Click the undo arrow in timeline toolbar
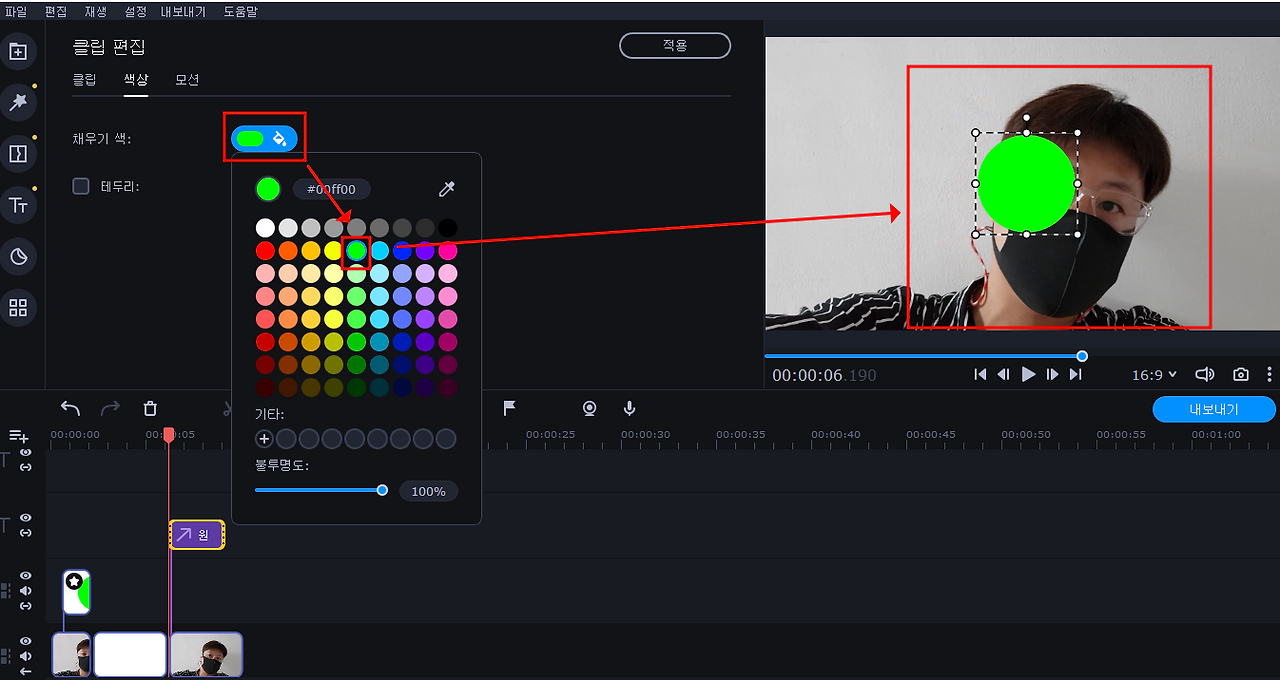 (x=70, y=408)
